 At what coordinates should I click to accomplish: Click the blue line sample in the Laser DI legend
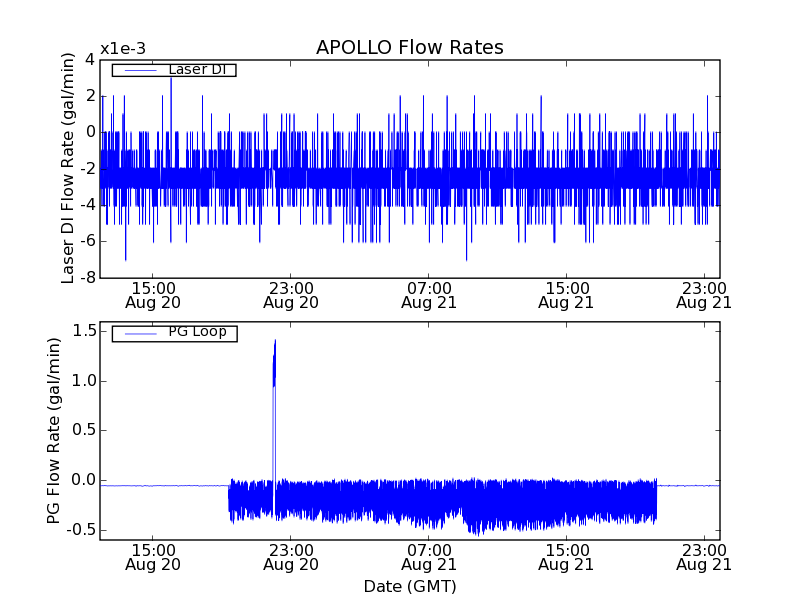tap(138, 70)
